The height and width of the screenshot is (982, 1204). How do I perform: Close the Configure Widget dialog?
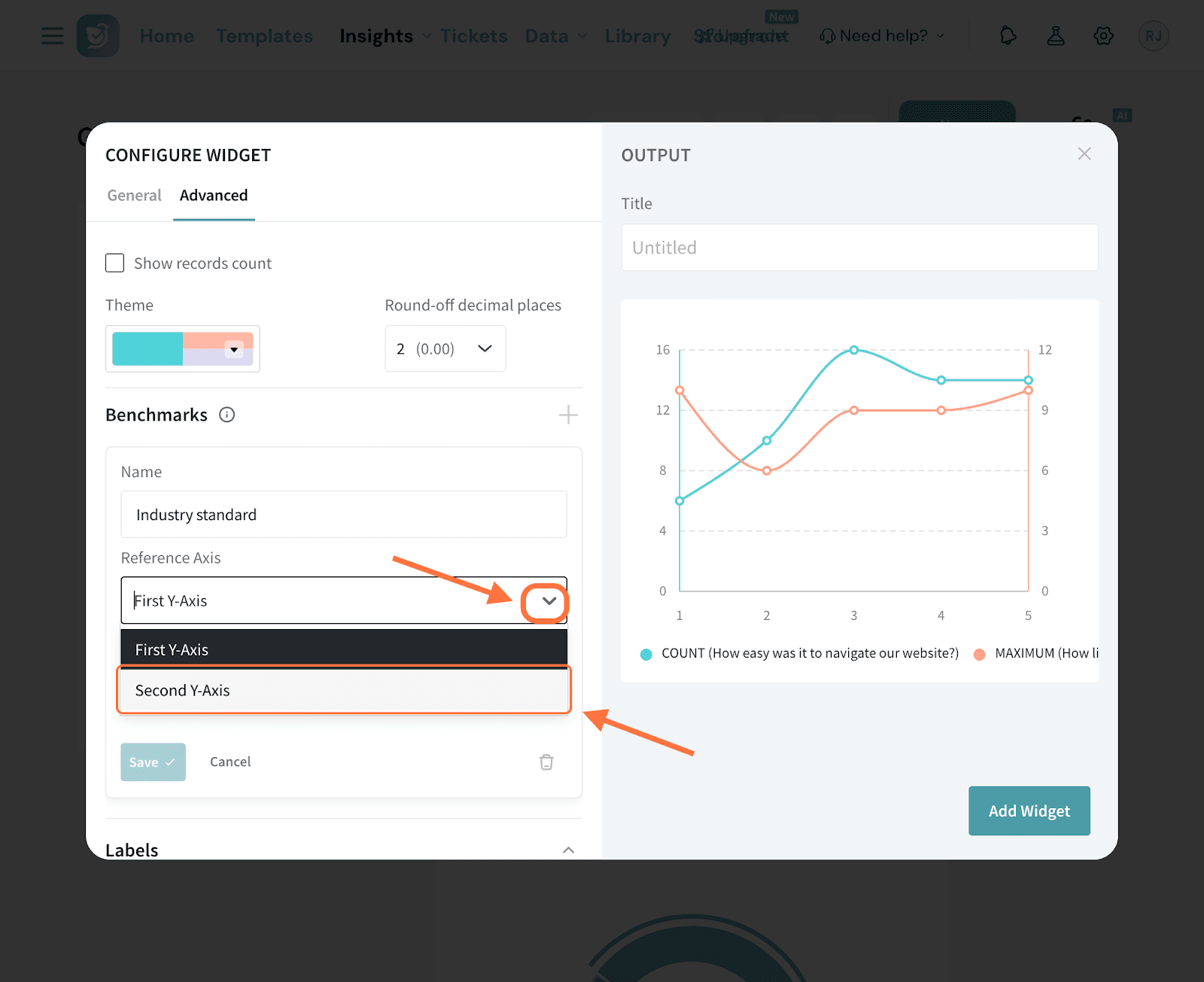pos(1084,154)
